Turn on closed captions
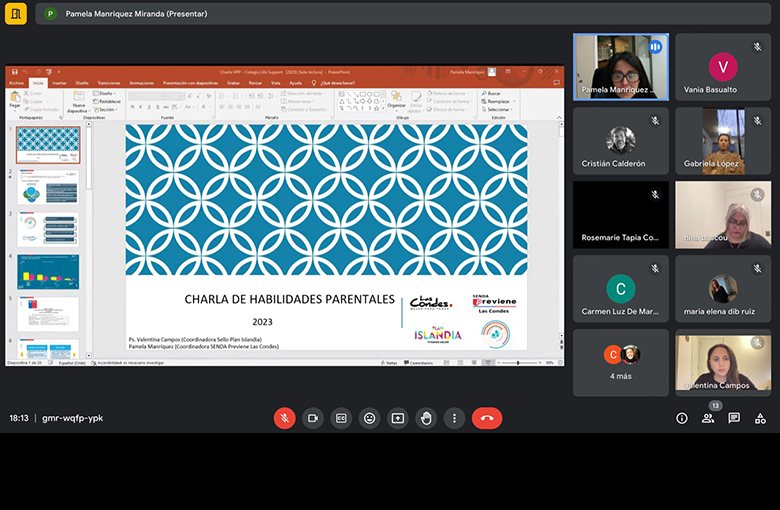The height and width of the screenshot is (510, 780). tap(341, 418)
